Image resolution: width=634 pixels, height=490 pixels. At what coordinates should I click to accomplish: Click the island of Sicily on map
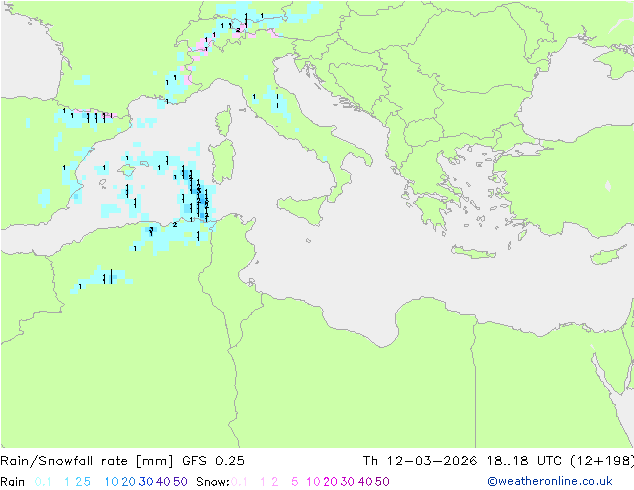point(303,208)
